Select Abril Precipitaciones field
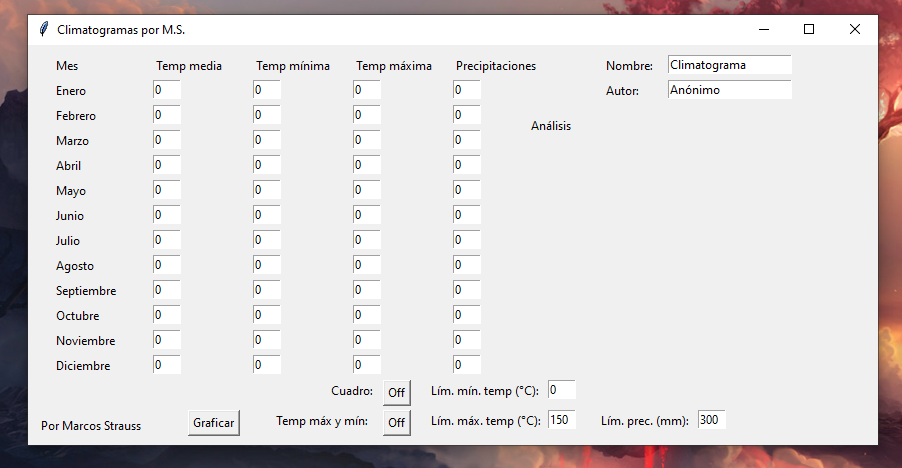The width and height of the screenshot is (902, 468). [x=467, y=164]
